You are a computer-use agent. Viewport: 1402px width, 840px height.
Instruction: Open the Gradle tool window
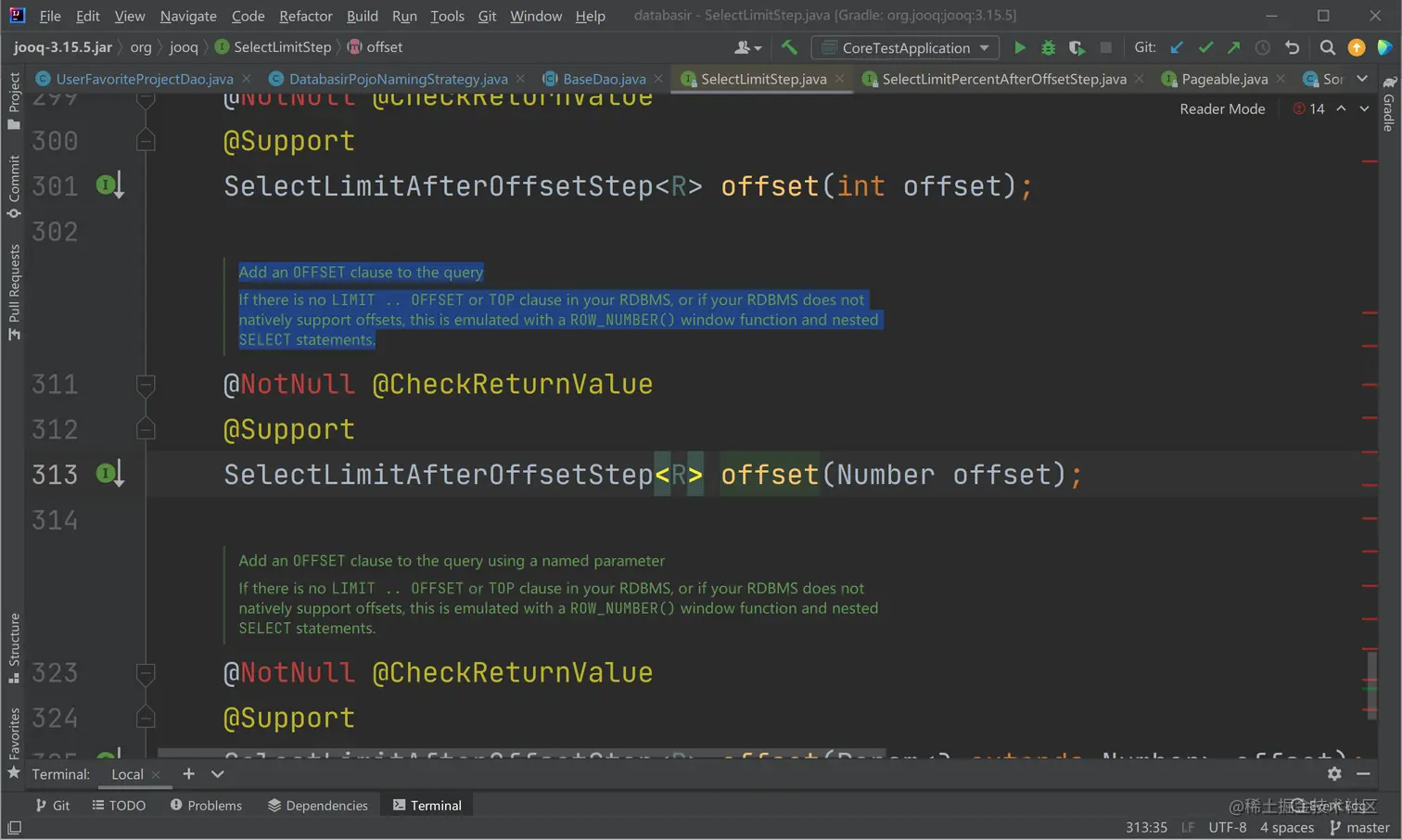[1389, 104]
